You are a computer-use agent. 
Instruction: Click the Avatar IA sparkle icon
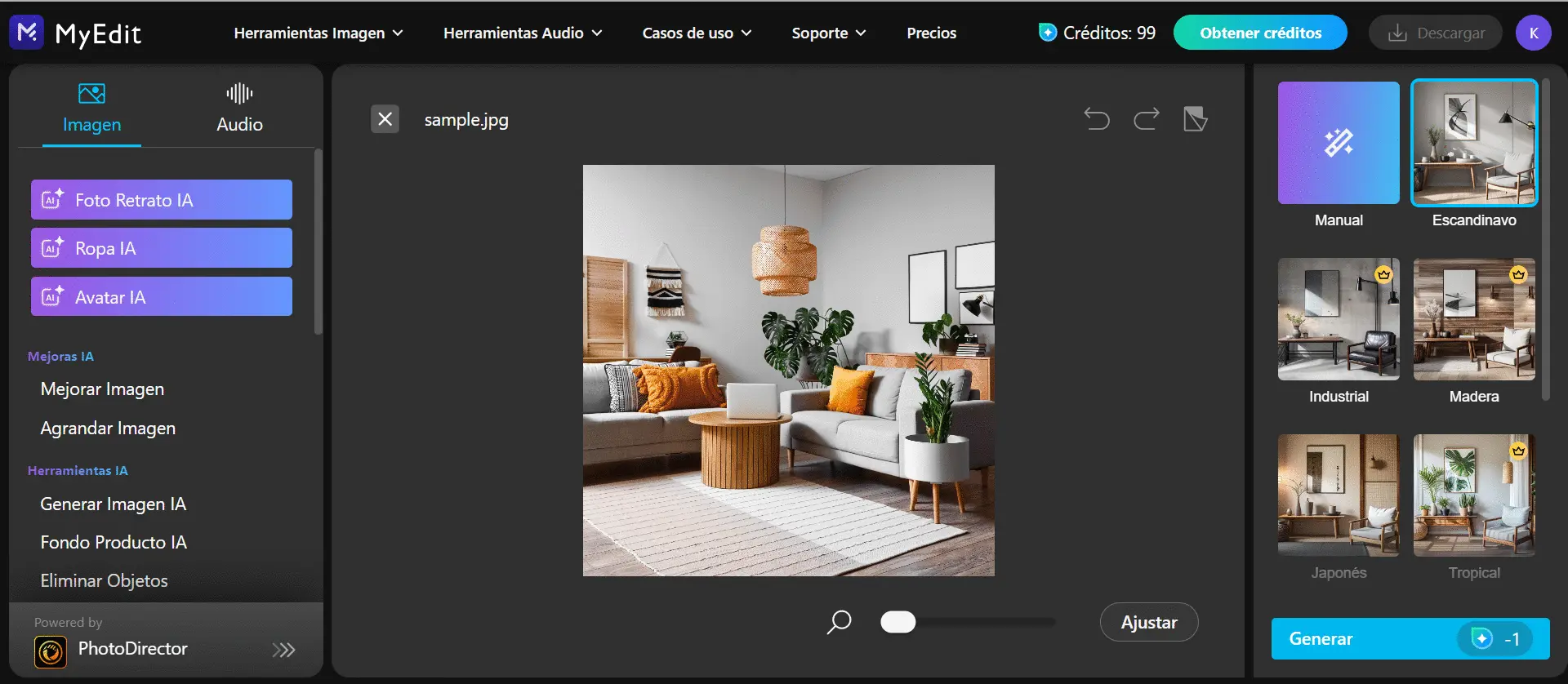pyautogui.click(x=53, y=296)
